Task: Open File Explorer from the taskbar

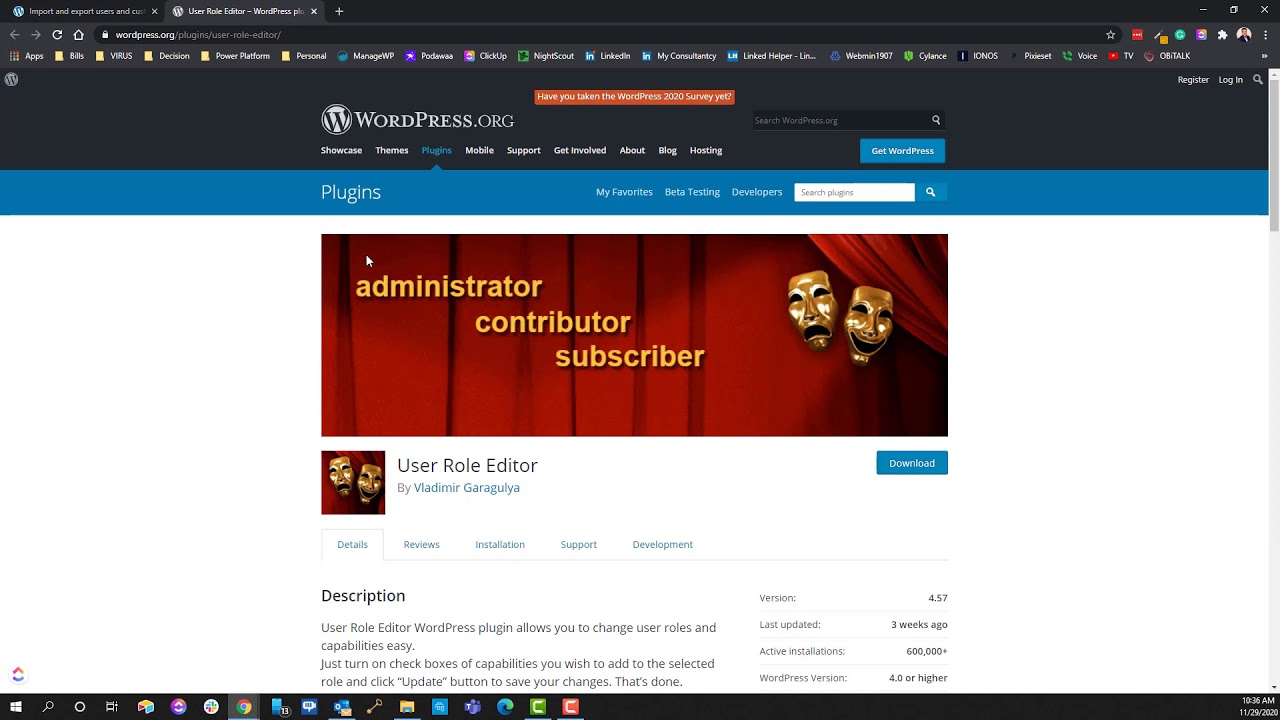Action: point(407,707)
